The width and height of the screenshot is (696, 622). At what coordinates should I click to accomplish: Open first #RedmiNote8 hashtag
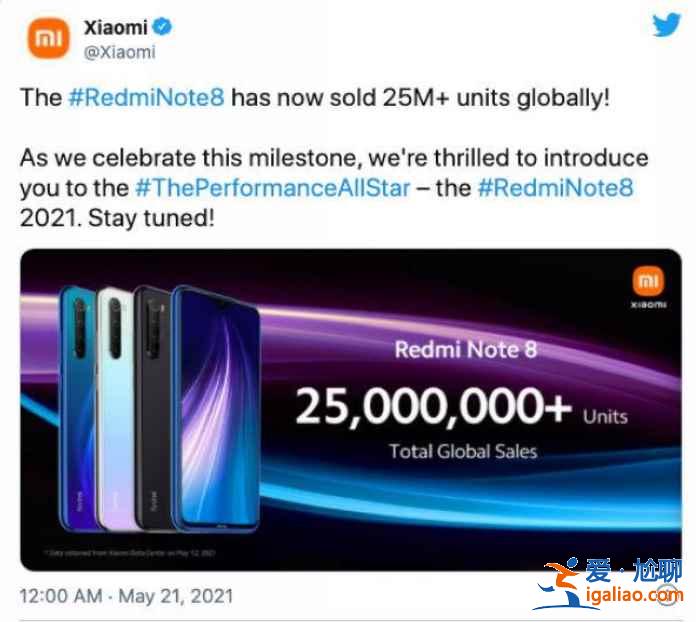pos(146,97)
